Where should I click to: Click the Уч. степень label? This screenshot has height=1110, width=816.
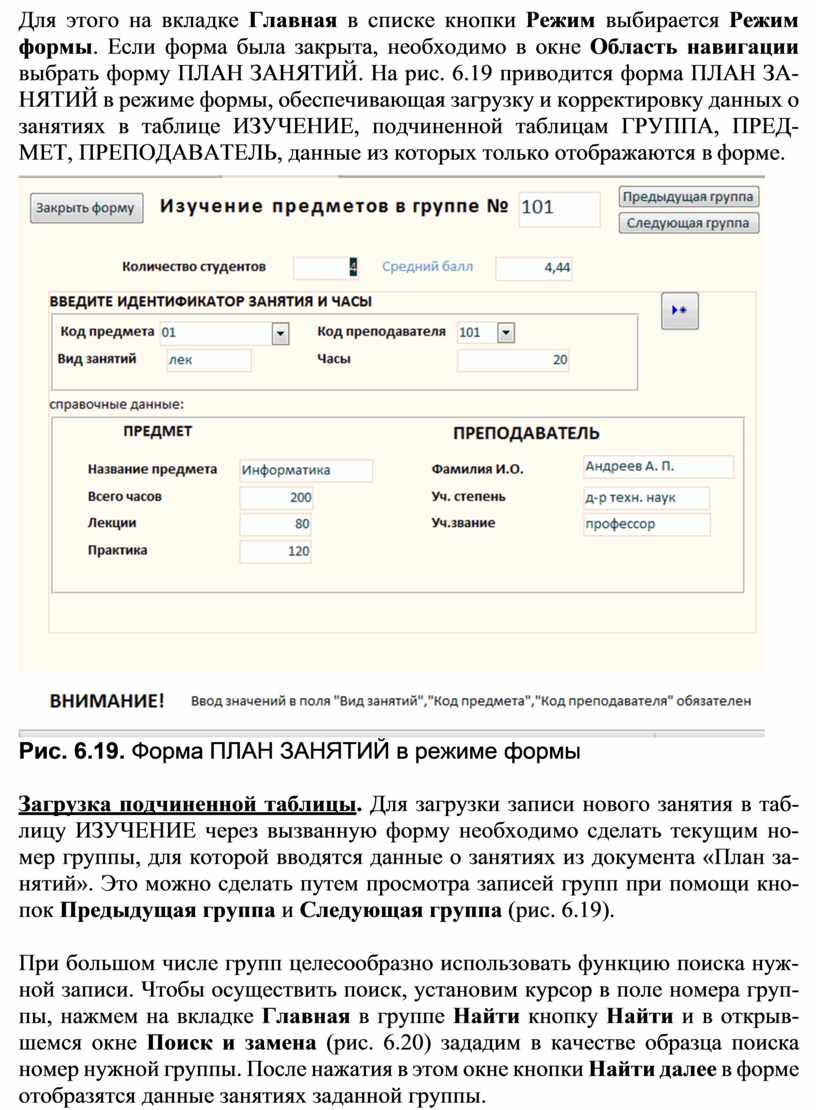[x=469, y=497]
